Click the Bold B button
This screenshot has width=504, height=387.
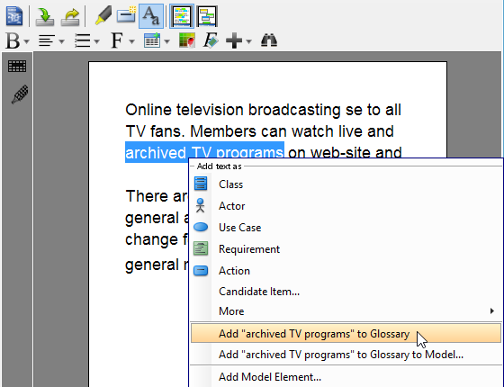click(x=13, y=41)
